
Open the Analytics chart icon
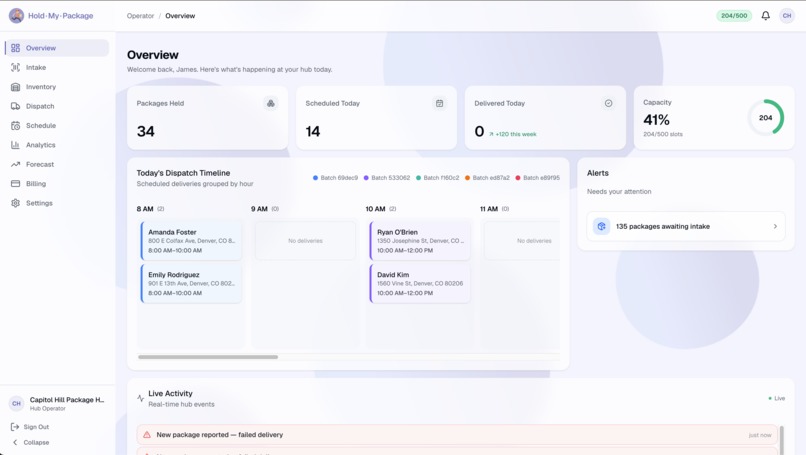(15, 145)
